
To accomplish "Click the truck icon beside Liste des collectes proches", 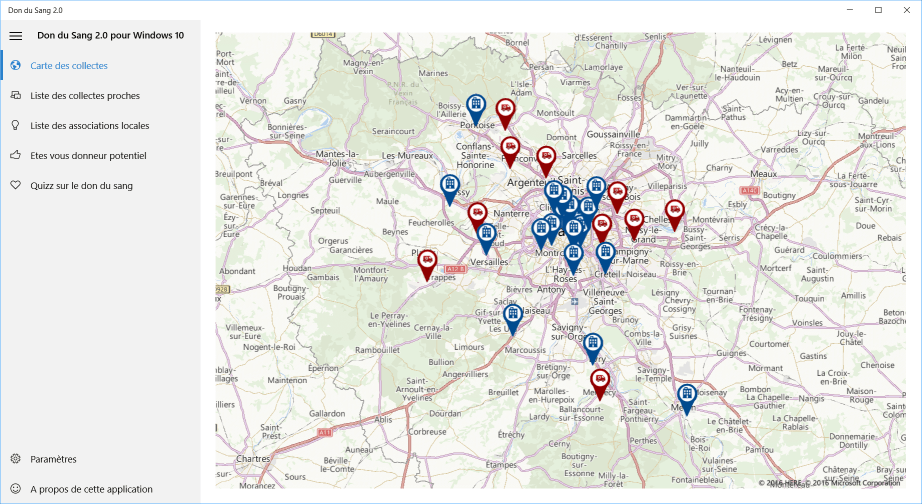I will 16,95.
